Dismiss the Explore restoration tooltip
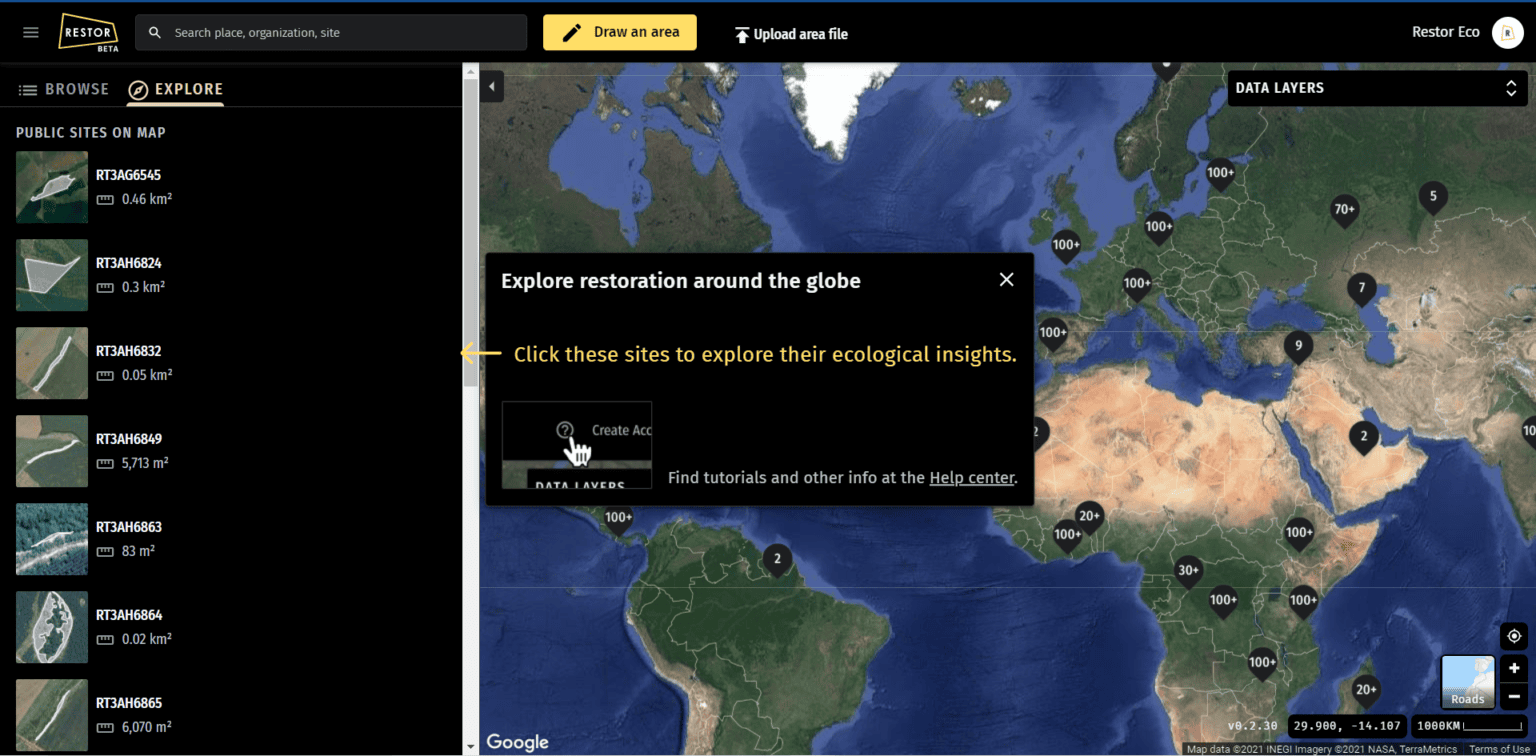Screen dimensions: 1536x756 1006,279
